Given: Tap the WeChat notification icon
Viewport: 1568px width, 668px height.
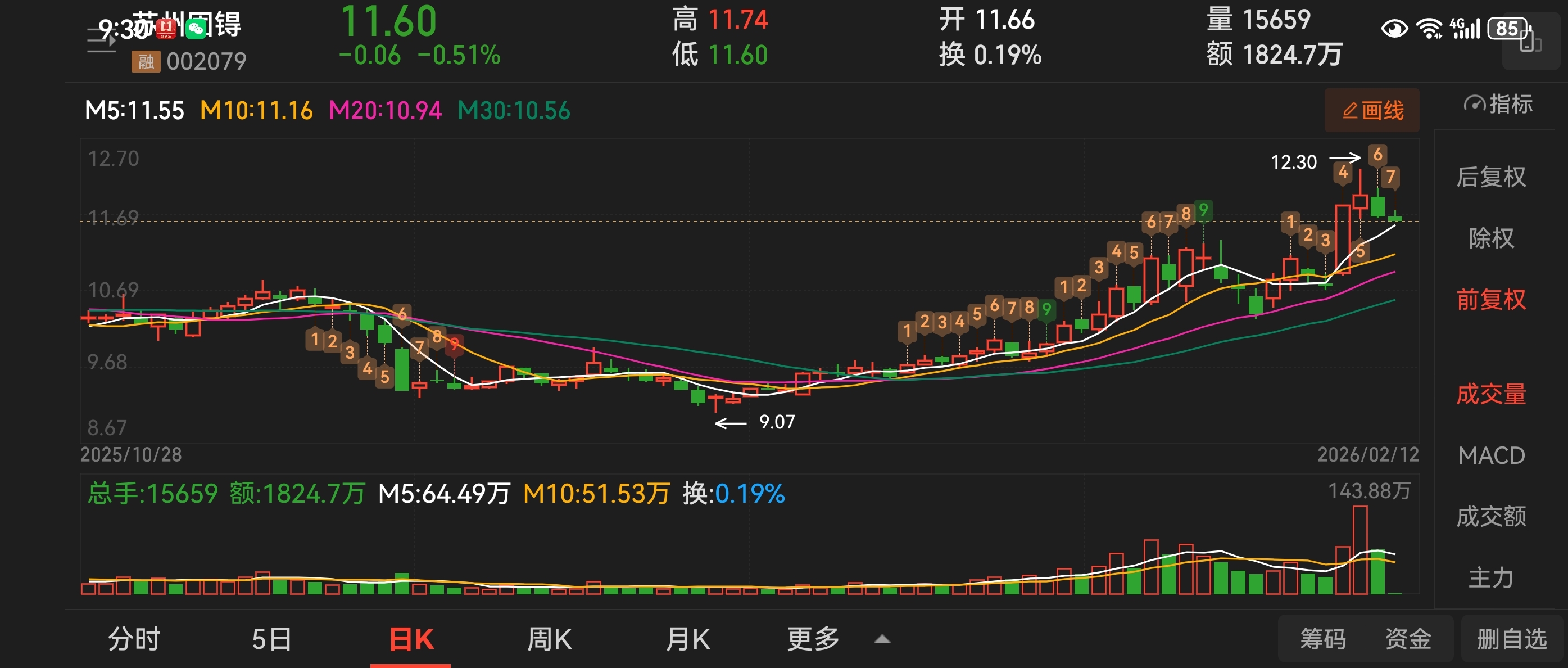Looking at the screenshot, I should [196, 29].
